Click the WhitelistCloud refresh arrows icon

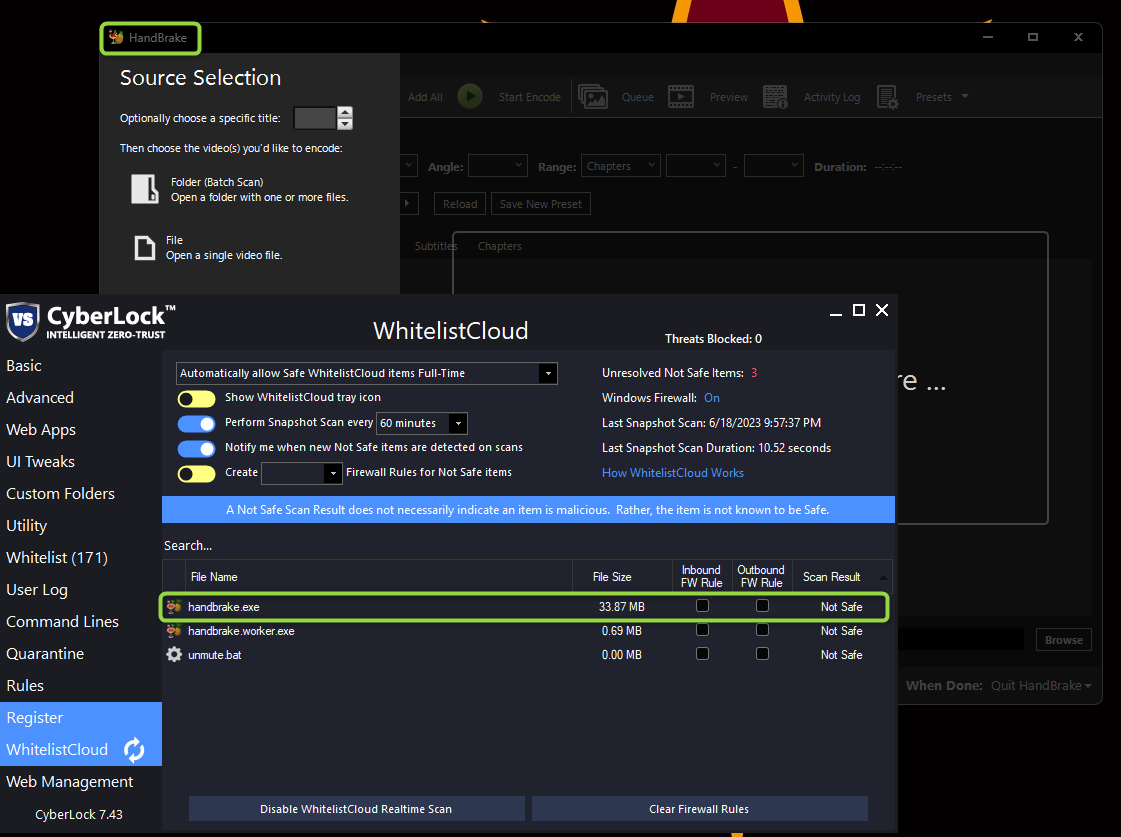click(134, 750)
